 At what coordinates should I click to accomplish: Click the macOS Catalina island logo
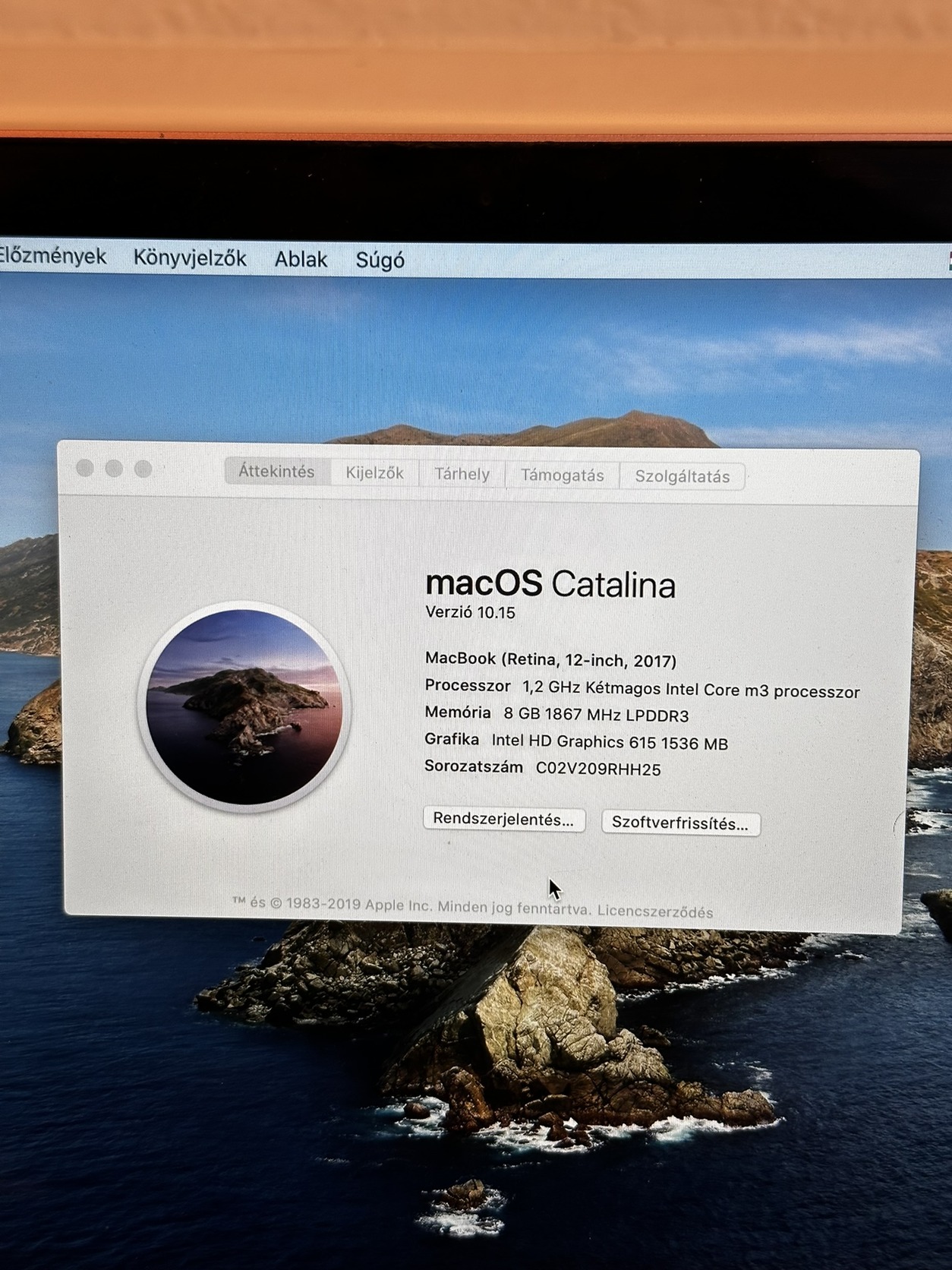click(244, 706)
